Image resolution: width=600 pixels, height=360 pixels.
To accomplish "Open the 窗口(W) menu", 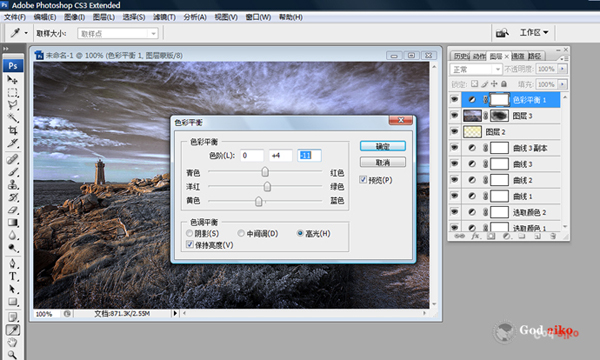I will click(258, 17).
